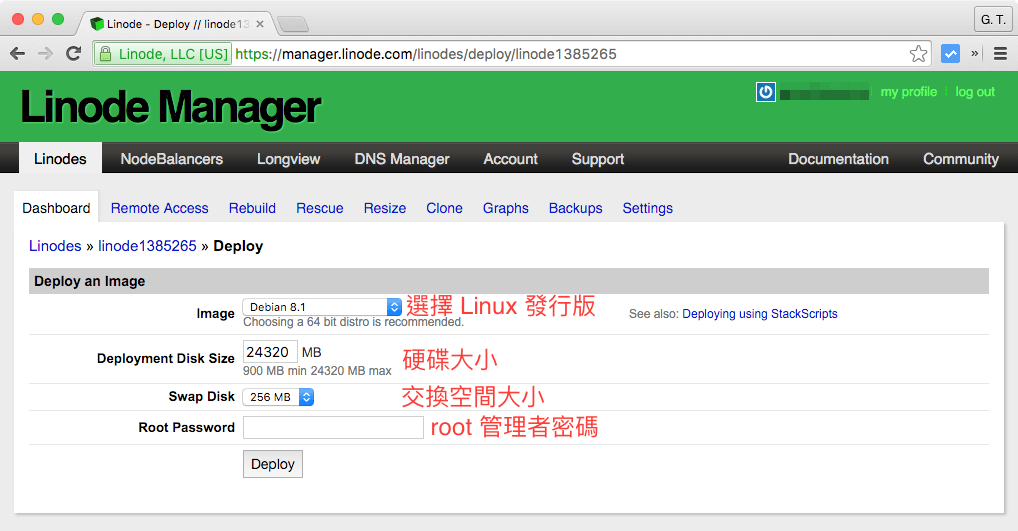Switch to the Rescue tab
Image resolution: width=1018 pixels, height=531 pixels.
pyautogui.click(x=319, y=208)
